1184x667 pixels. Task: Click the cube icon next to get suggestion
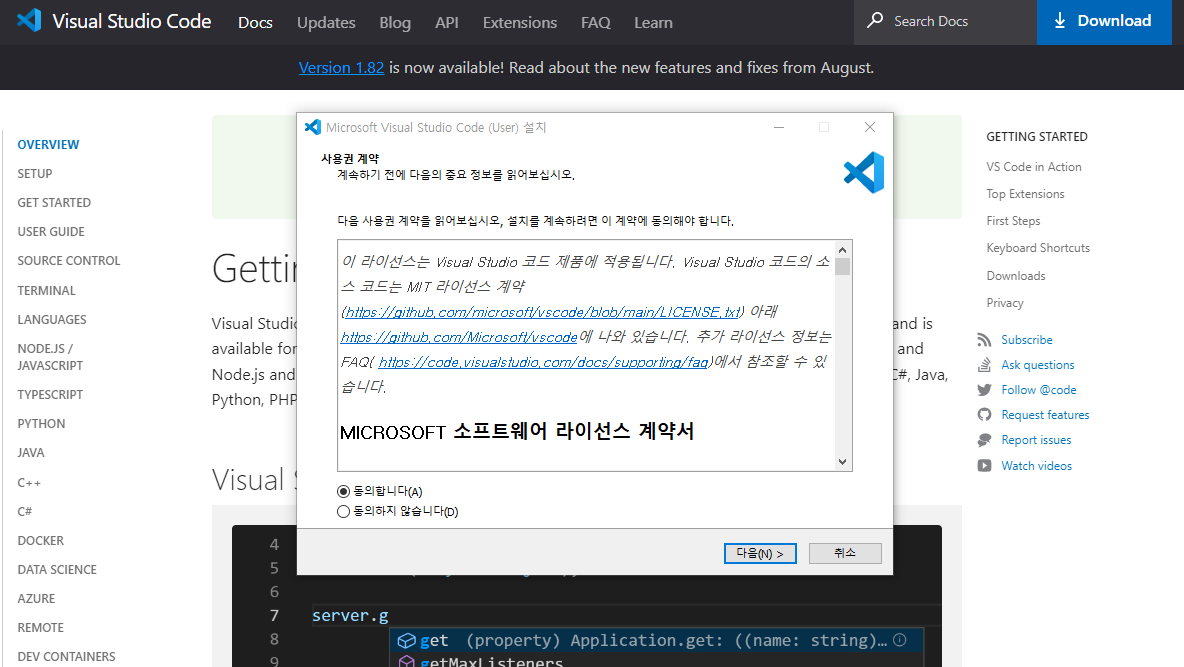coord(406,641)
